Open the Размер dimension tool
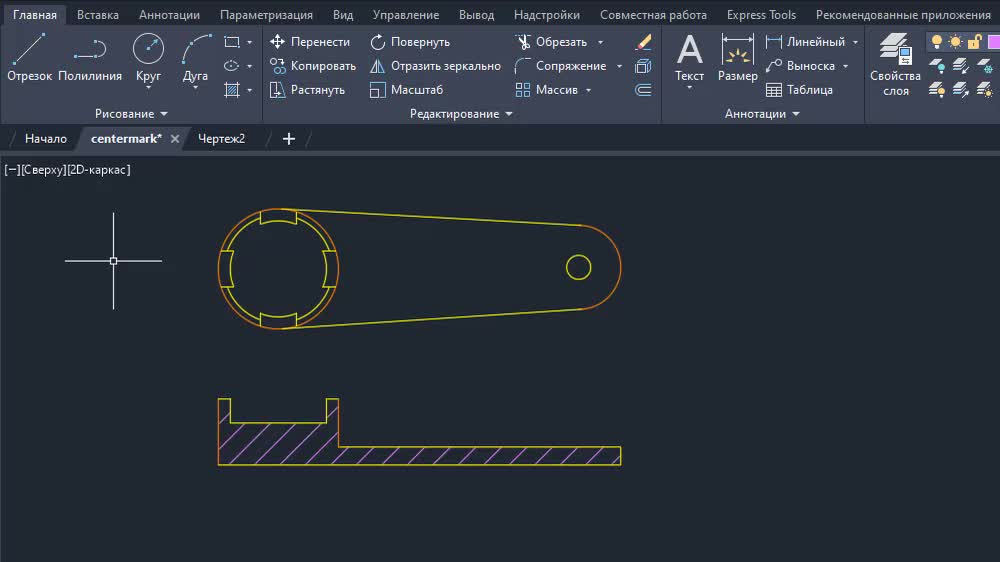The width and height of the screenshot is (1000, 562). point(737,58)
